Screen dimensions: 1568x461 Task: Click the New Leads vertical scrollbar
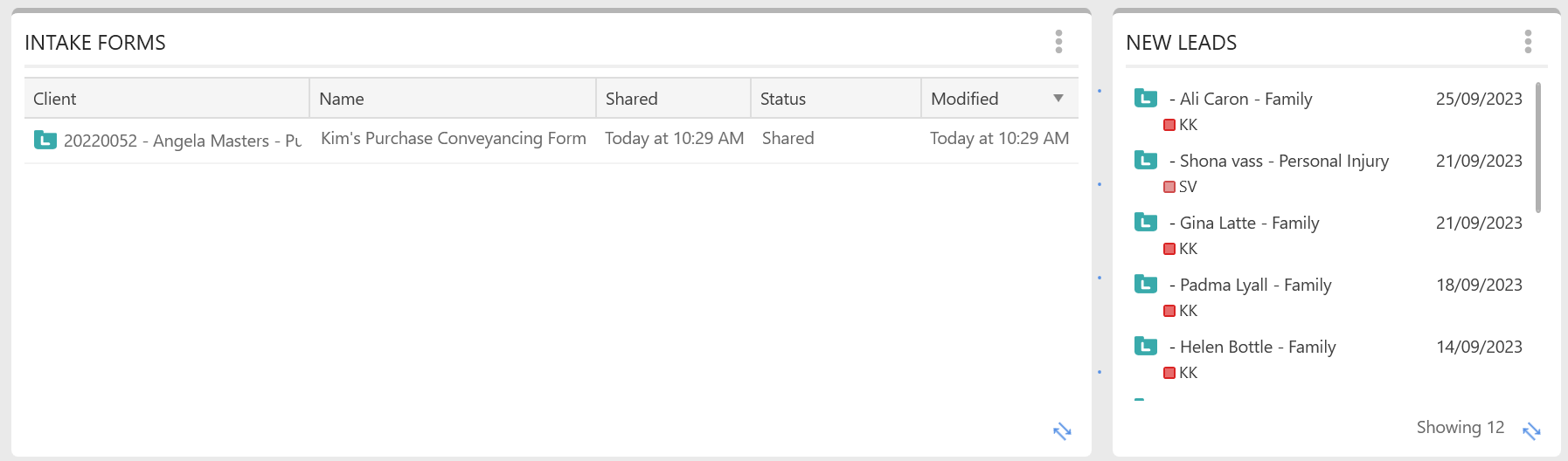(x=1538, y=147)
